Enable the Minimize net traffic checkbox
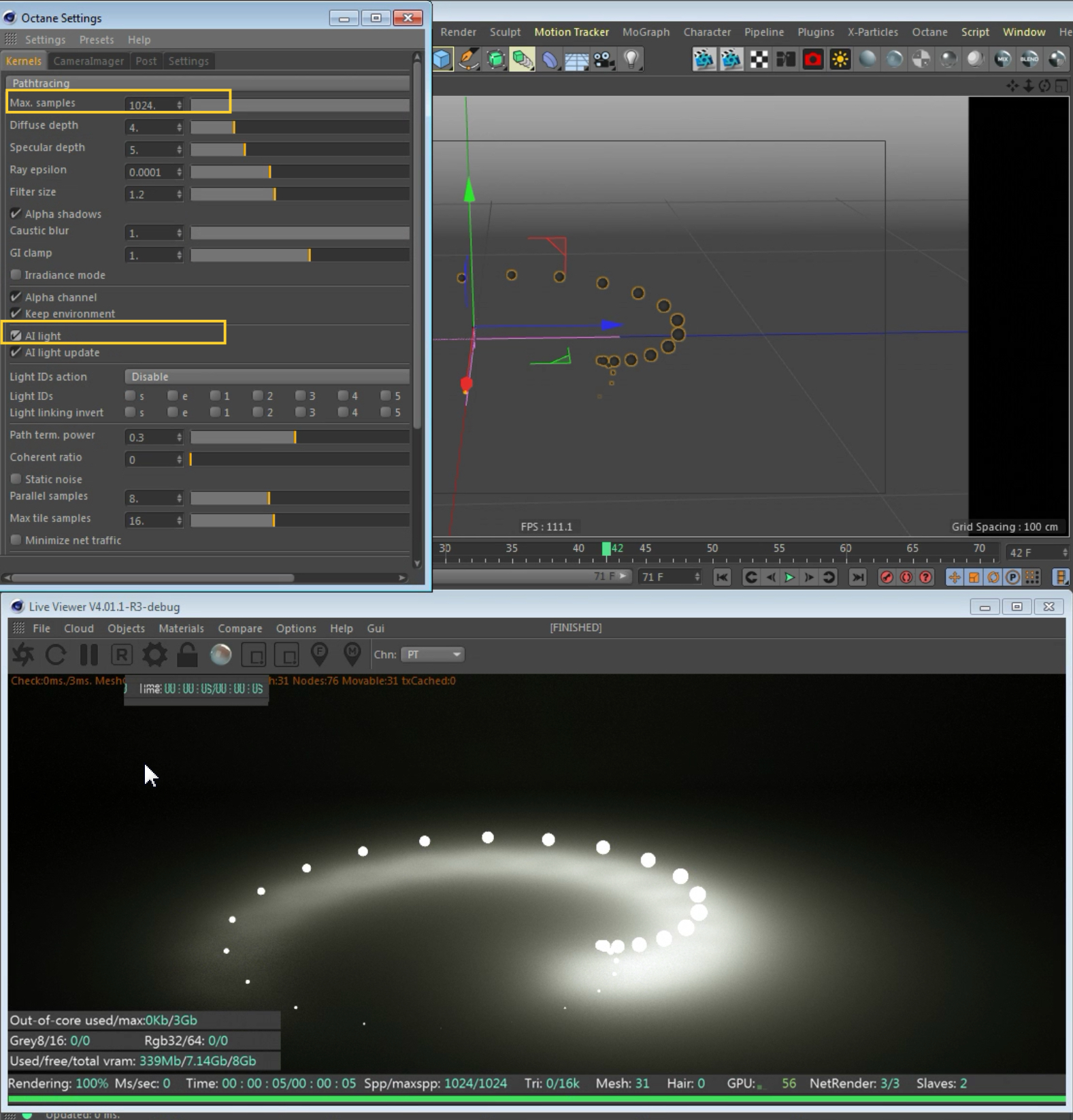Viewport: 1073px width, 1120px height. click(16, 540)
